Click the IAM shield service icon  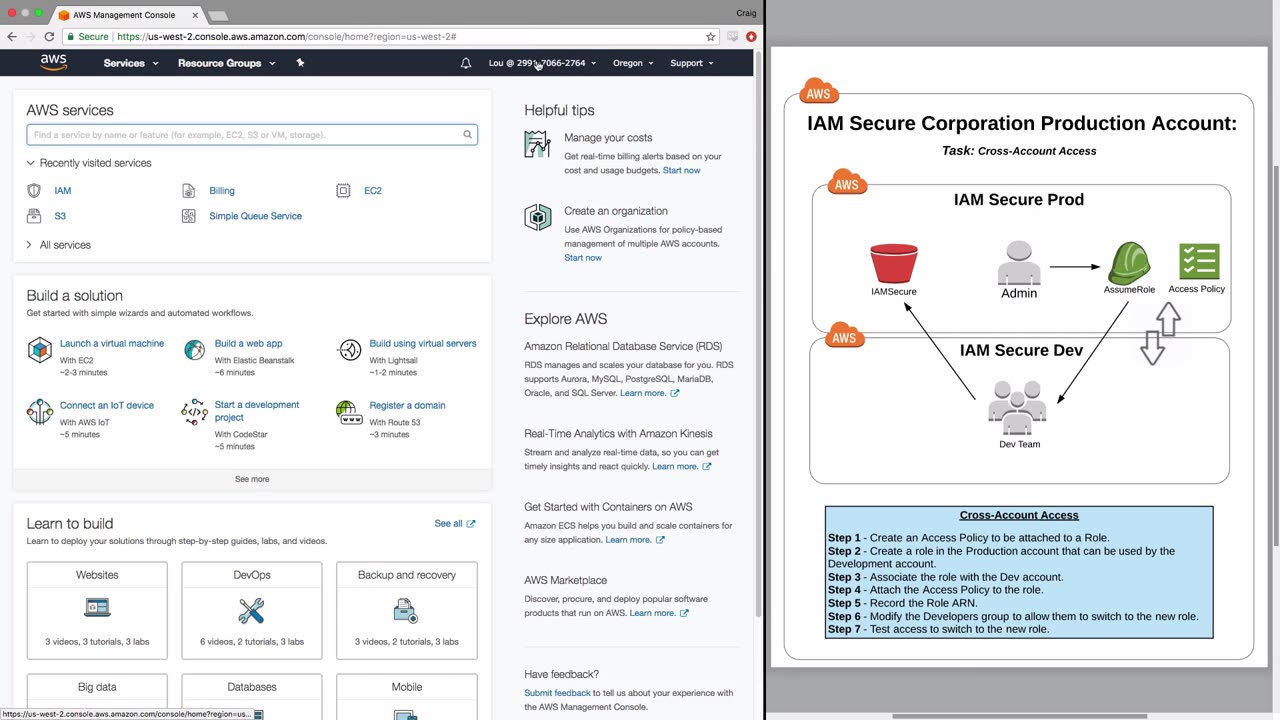coord(34,190)
